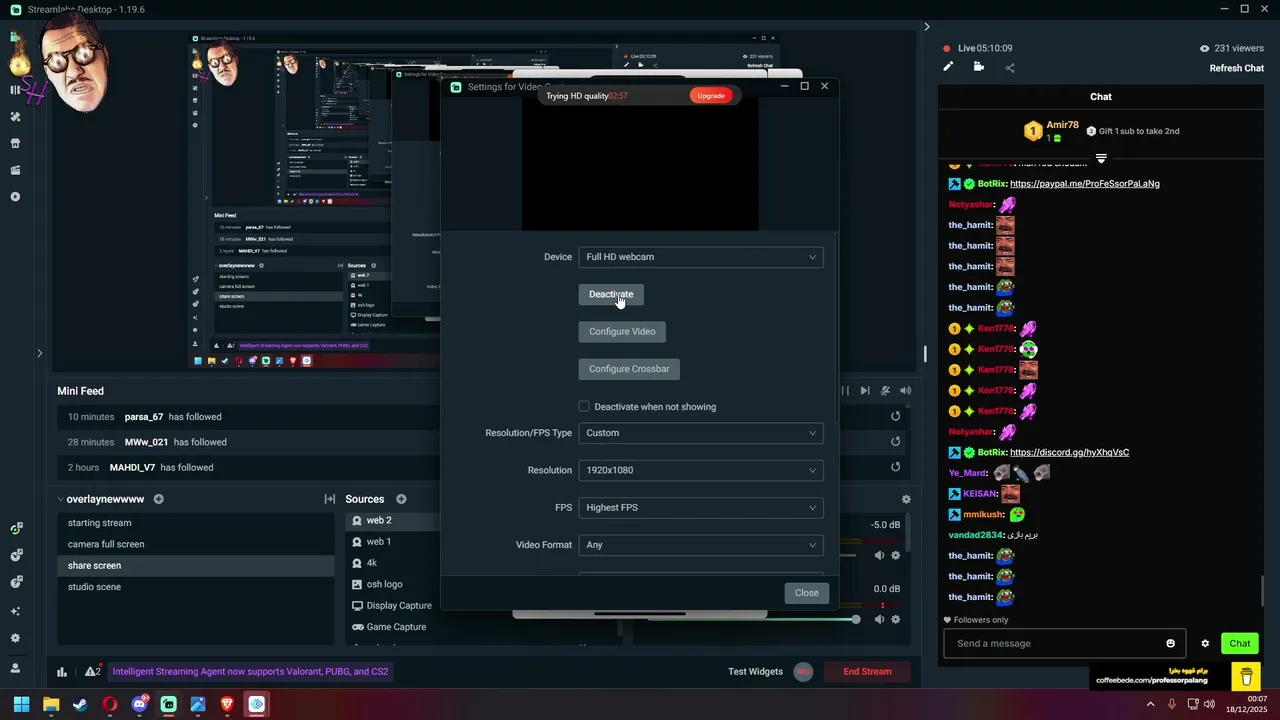Toggle scene transition icon beside Sources
The height and width of the screenshot is (720, 1280).
coord(329,499)
